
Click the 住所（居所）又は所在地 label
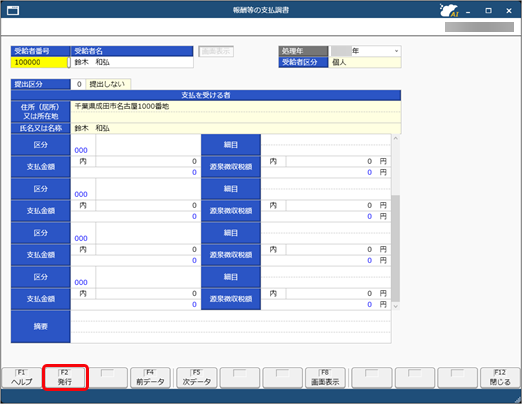(x=41, y=112)
